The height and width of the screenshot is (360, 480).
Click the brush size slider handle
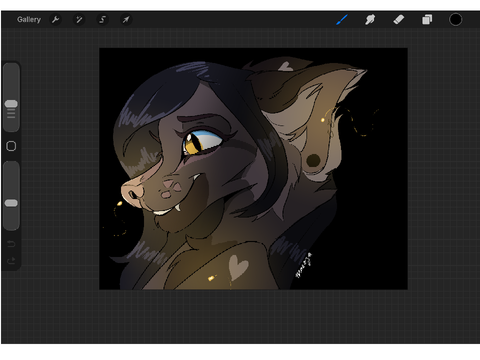click(11, 104)
